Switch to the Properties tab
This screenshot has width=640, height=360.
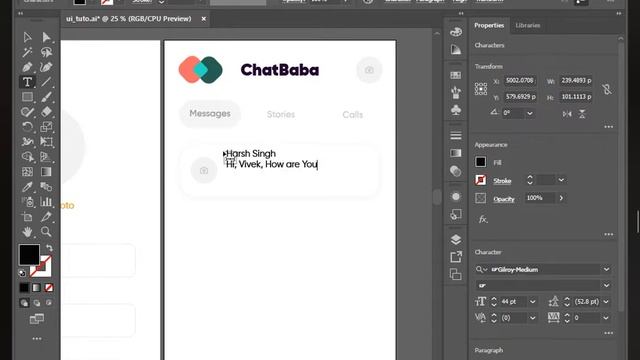click(x=489, y=25)
